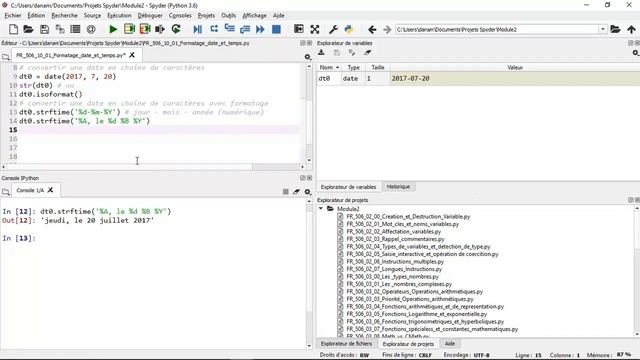Switch to Explorateur de projets tab
This screenshot has width=640, height=360.
click(x=408, y=344)
